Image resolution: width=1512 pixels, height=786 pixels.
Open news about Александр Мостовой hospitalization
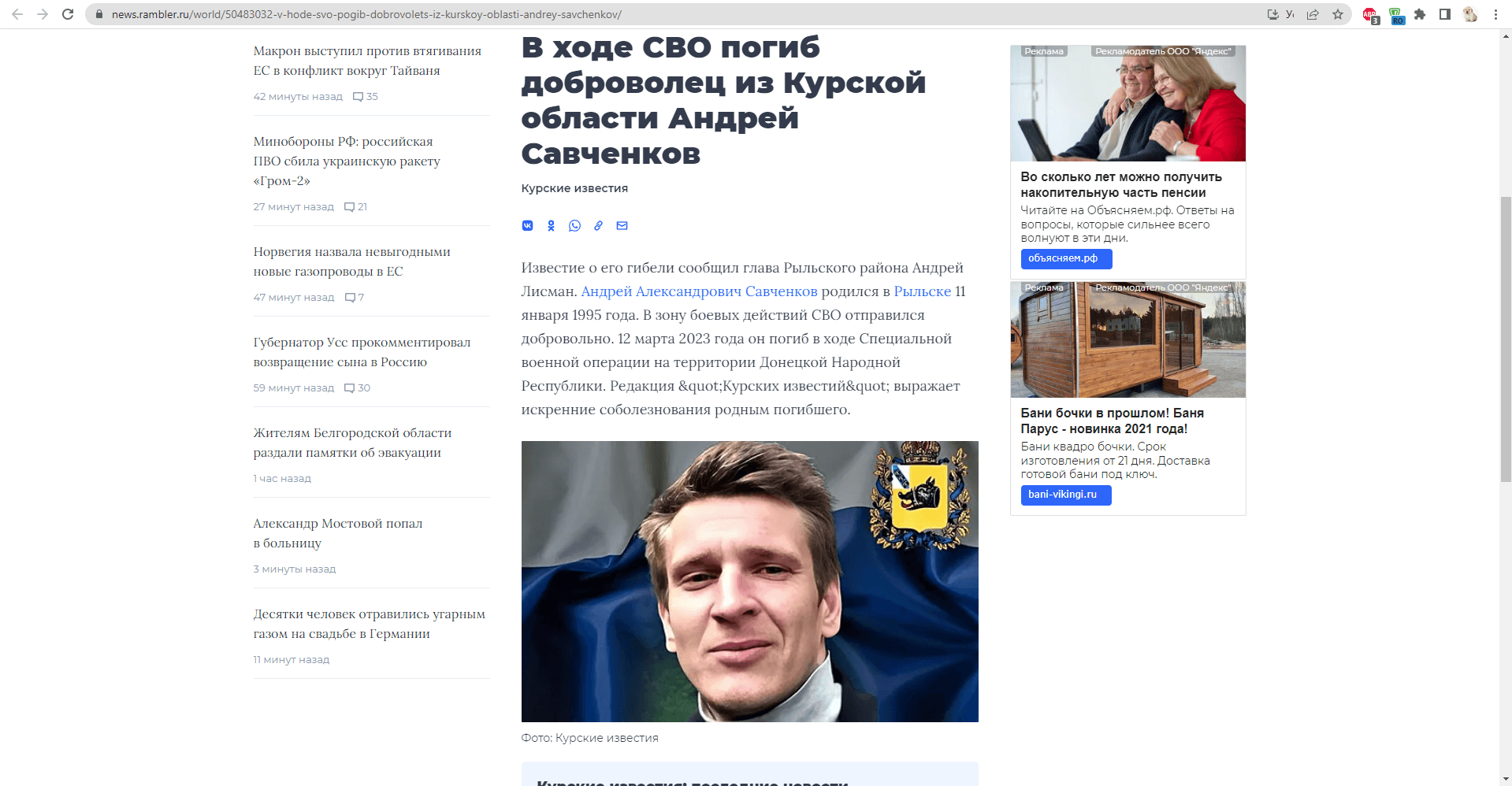pyautogui.click(x=337, y=533)
